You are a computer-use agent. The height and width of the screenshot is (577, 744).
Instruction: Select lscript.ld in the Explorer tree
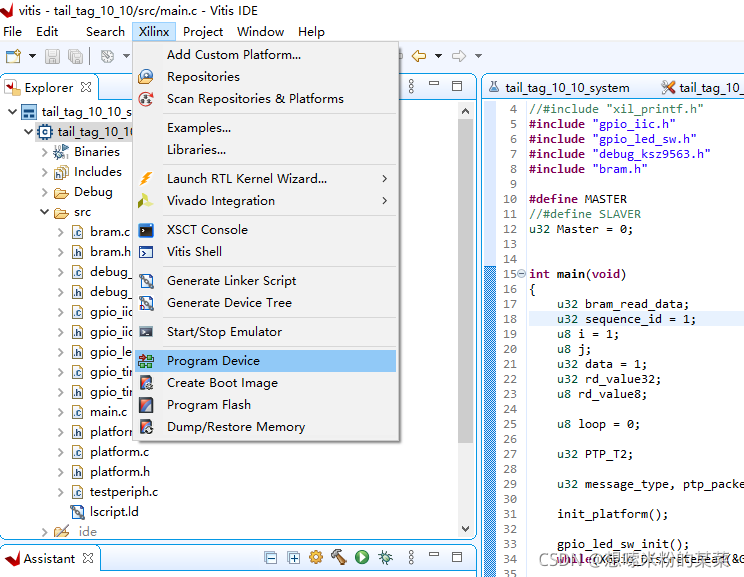(x=114, y=512)
